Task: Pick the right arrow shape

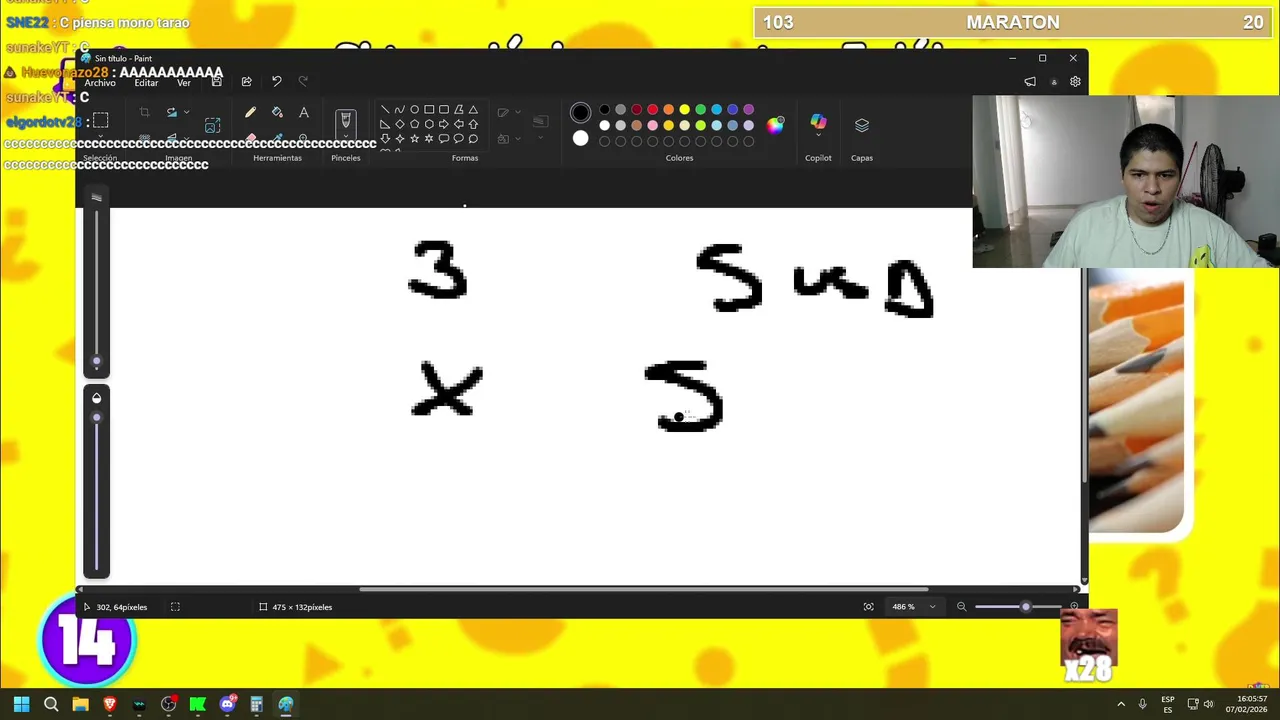Action: [x=444, y=124]
